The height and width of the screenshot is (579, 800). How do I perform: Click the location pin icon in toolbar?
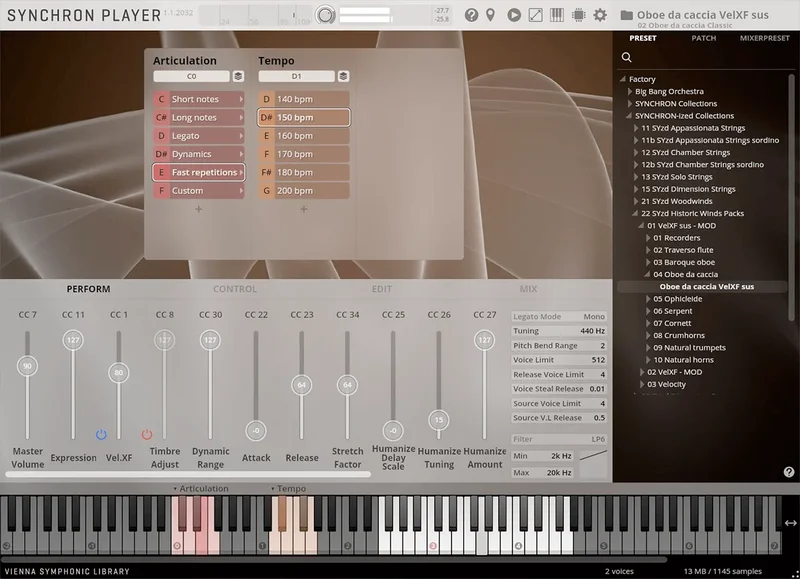click(490, 15)
